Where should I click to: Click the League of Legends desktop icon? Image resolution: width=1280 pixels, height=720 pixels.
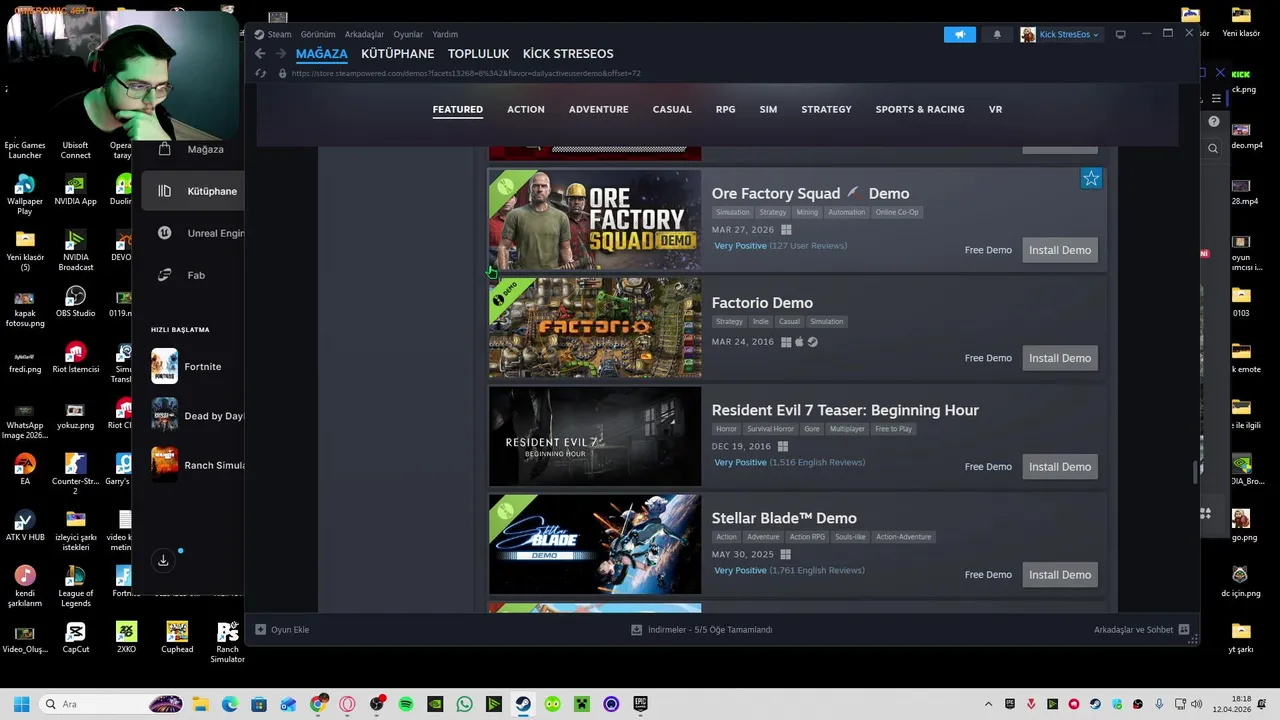pyautogui.click(x=75, y=575)
